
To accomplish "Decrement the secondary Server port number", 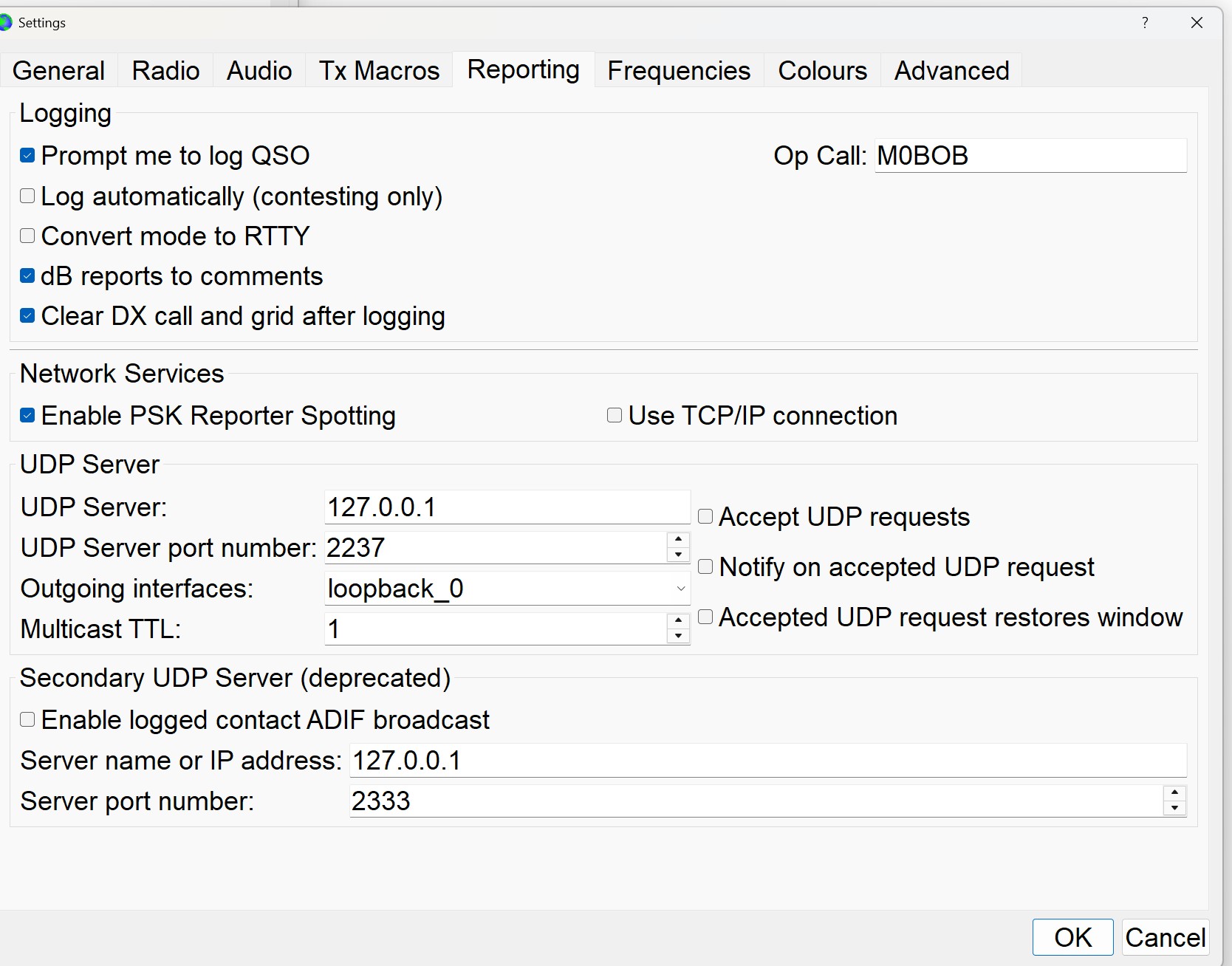I will point(1174,809).
